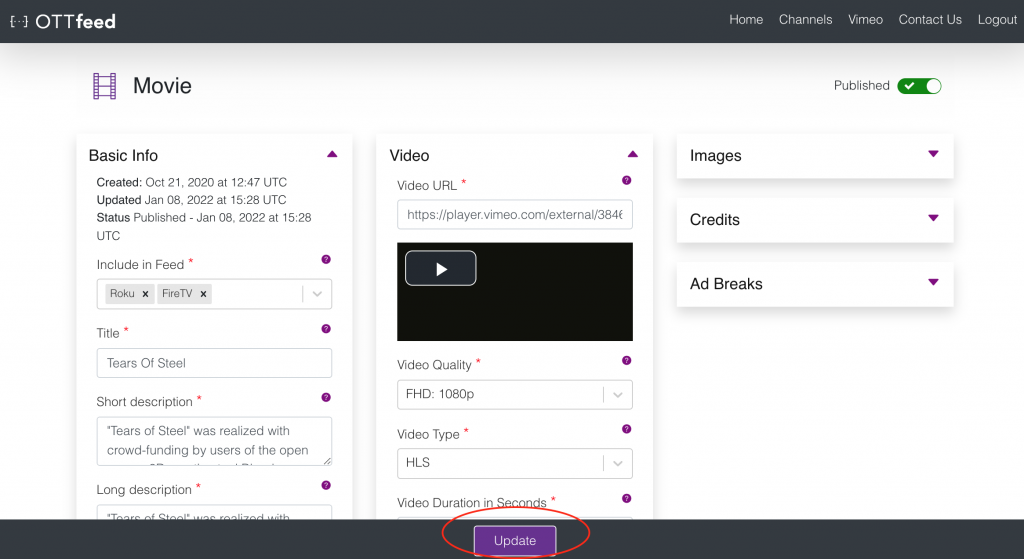
Task: Click help icon next to Title field
Action: coord(326,328)
